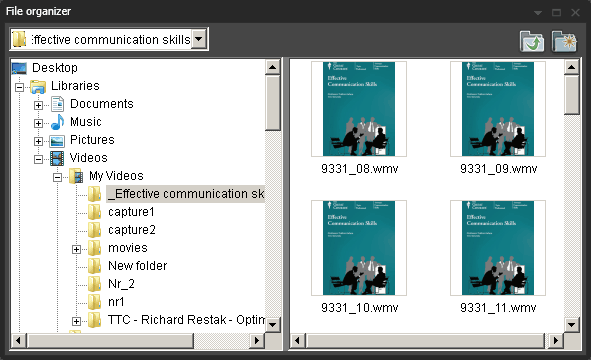Click the Pictures library icon
The width and height of the screenshot is (591, 360).
pos(57,141)
